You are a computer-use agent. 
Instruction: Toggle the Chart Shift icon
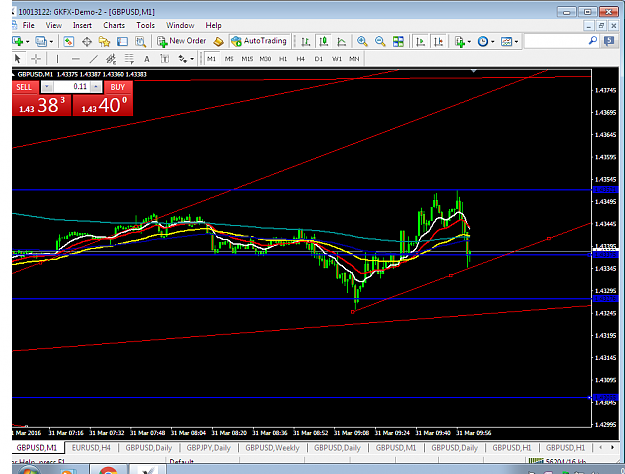tap(438, 41)
